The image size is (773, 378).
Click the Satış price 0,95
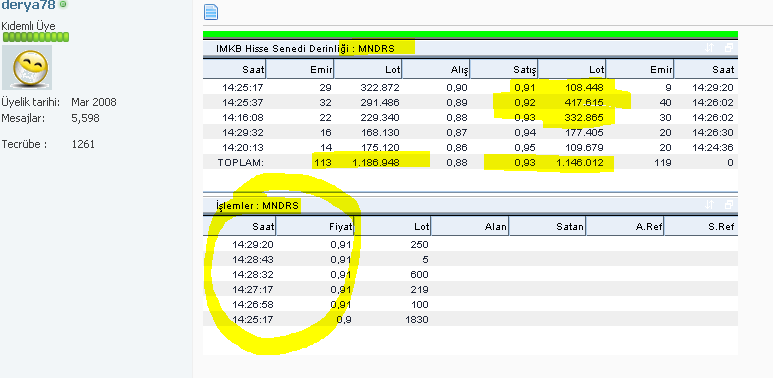(525, 147)
